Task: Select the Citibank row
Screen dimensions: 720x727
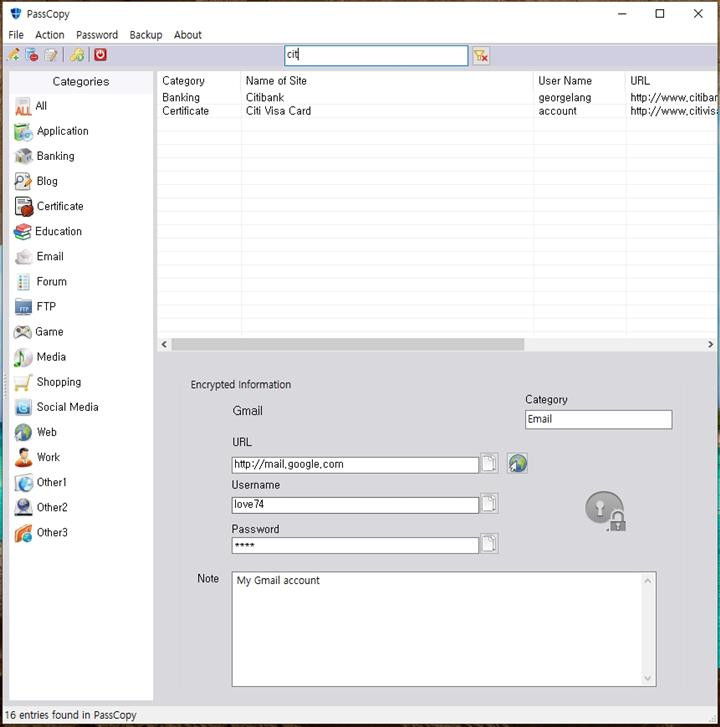Action: (x=437, y=97)
